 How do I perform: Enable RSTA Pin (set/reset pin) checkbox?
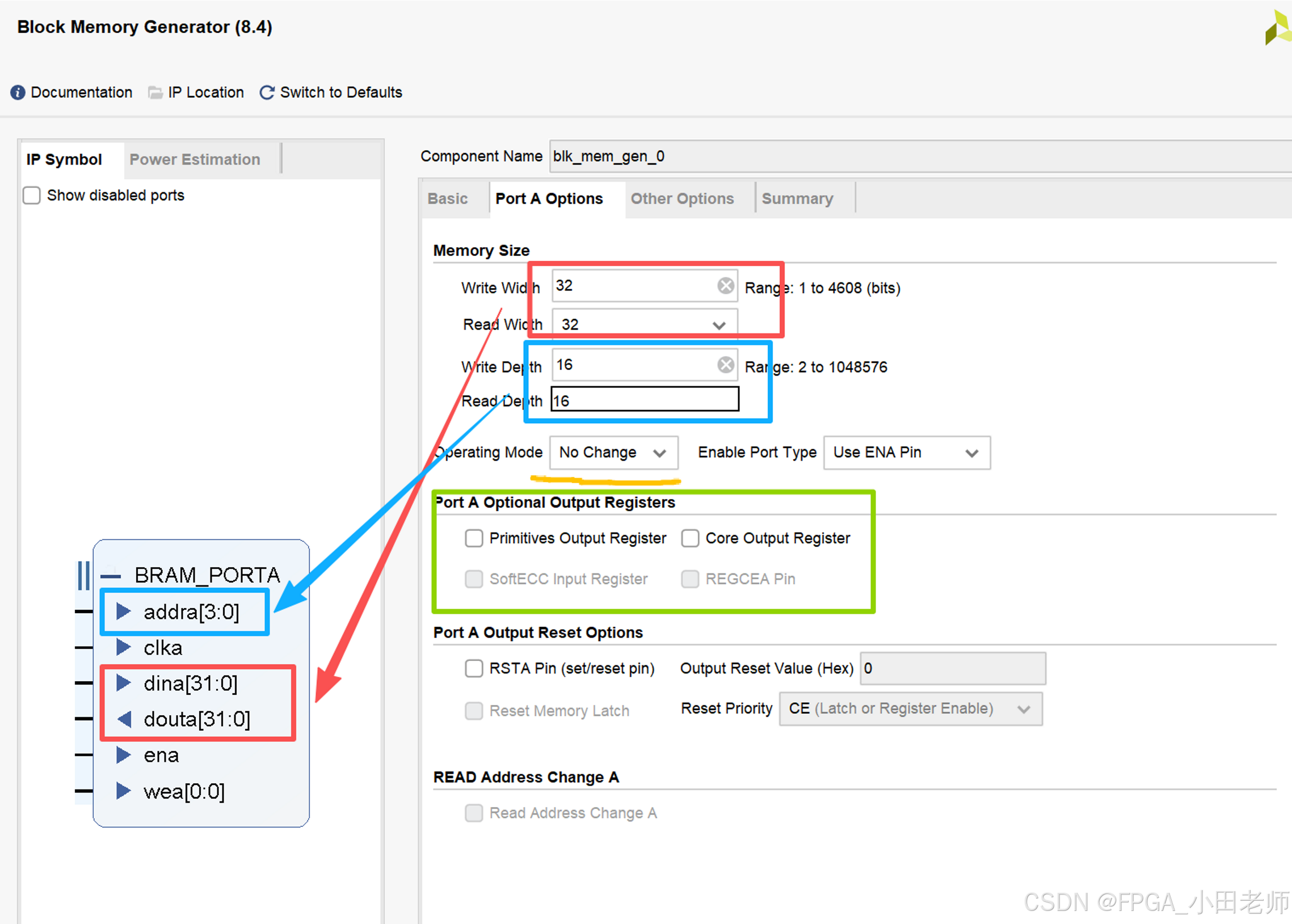474,668
